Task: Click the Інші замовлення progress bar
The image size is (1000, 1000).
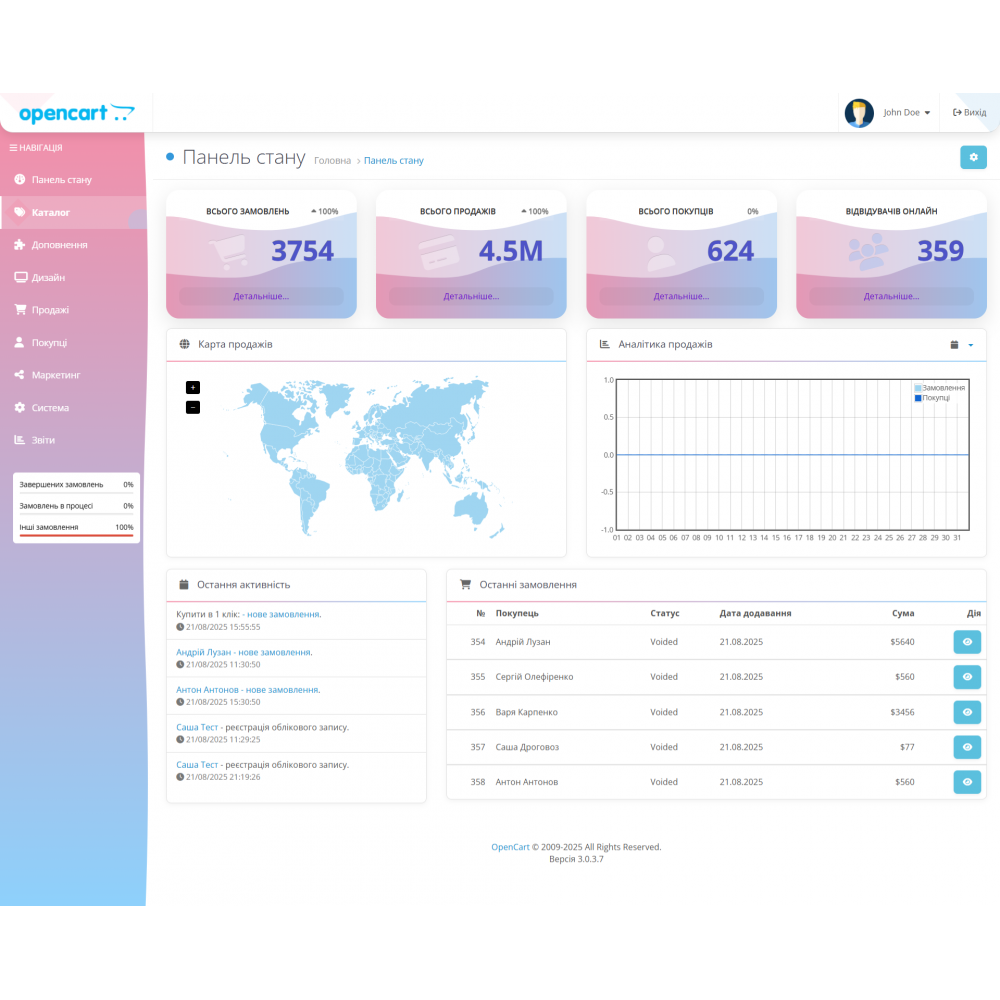Action: [76, 535]
